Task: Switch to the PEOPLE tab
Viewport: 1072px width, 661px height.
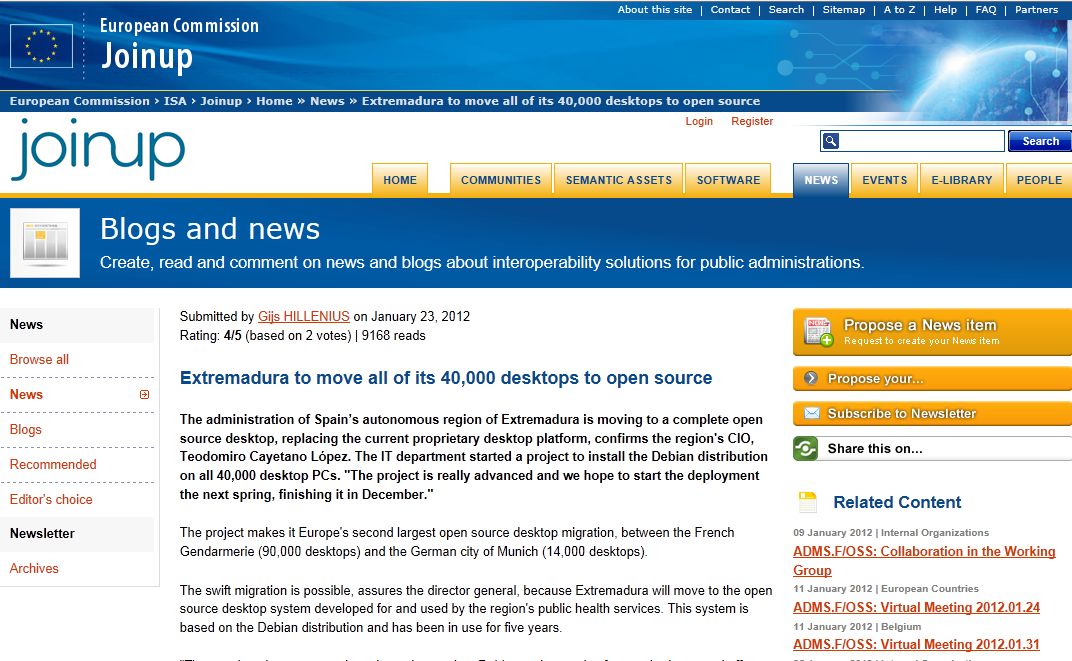Action: (x=1039, y=180)
